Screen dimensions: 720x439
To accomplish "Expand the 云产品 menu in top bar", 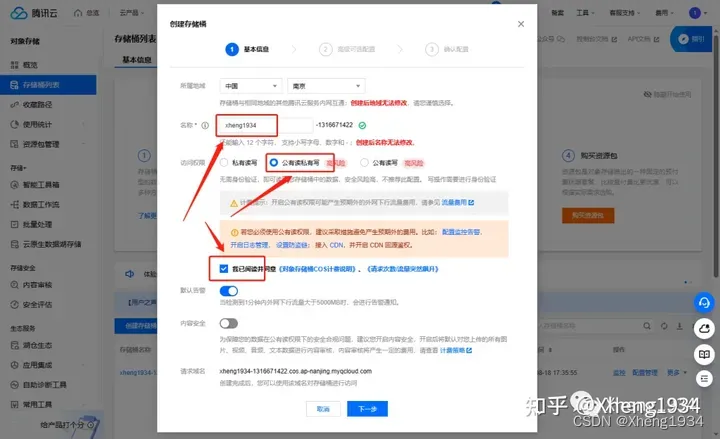I will click(x=132, y=13).
